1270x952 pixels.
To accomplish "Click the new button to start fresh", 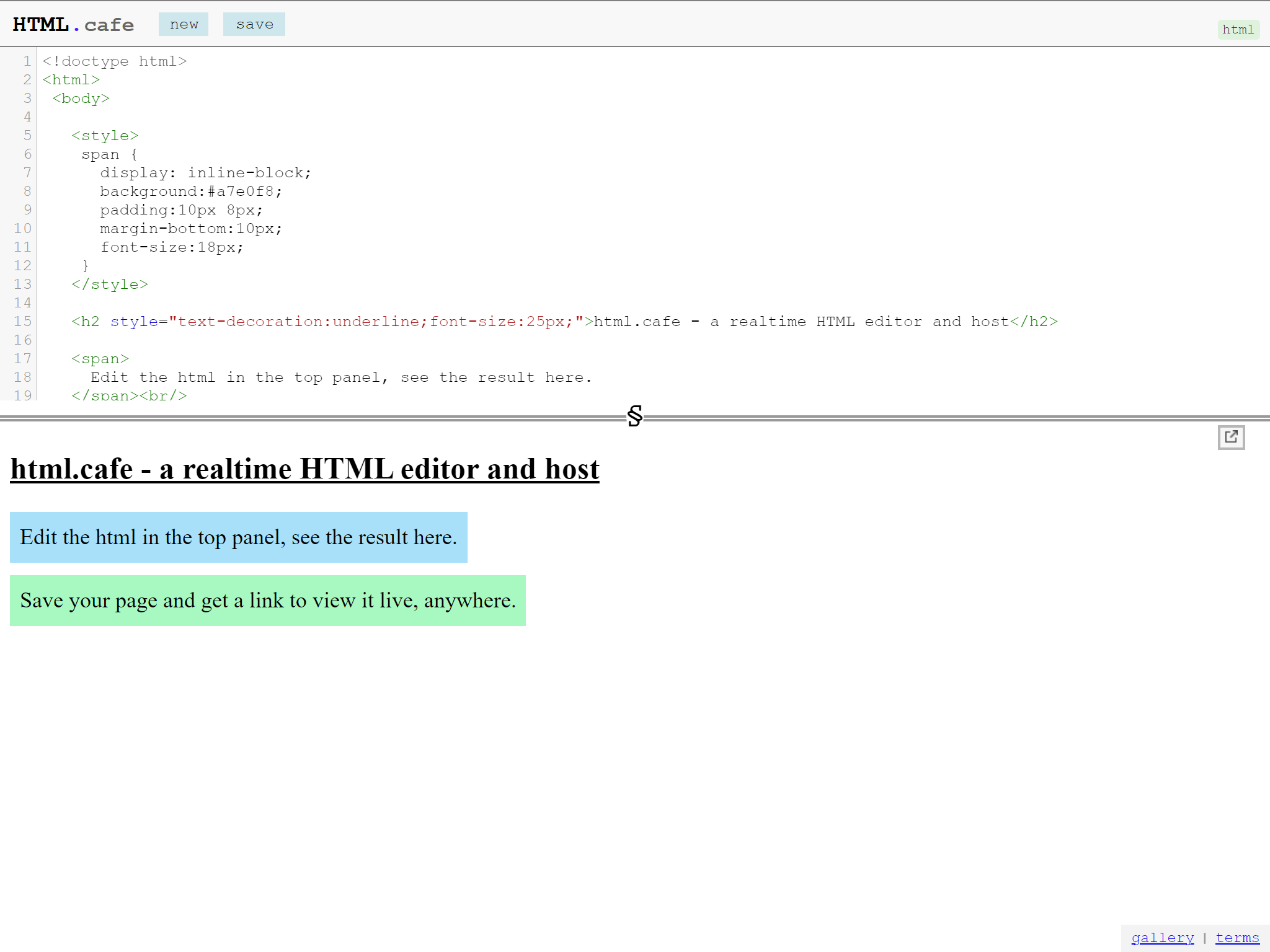I will point(184,24).
